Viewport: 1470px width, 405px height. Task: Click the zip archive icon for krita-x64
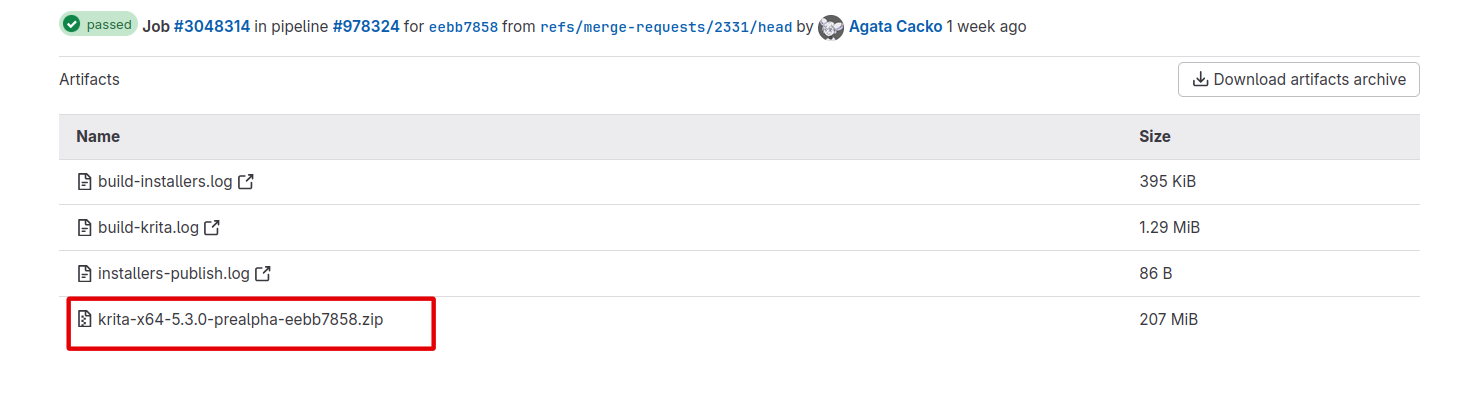tap(85, 320)
